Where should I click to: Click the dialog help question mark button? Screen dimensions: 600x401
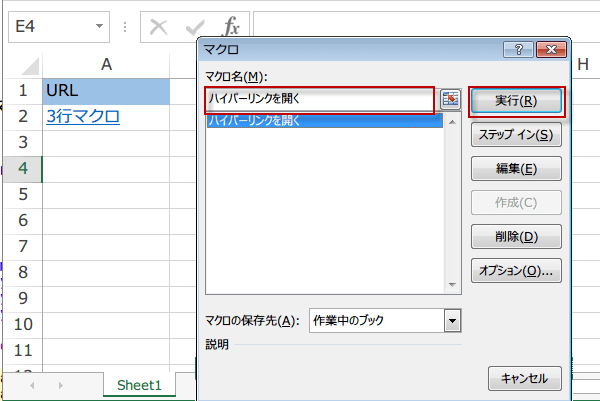pos(518,49)
